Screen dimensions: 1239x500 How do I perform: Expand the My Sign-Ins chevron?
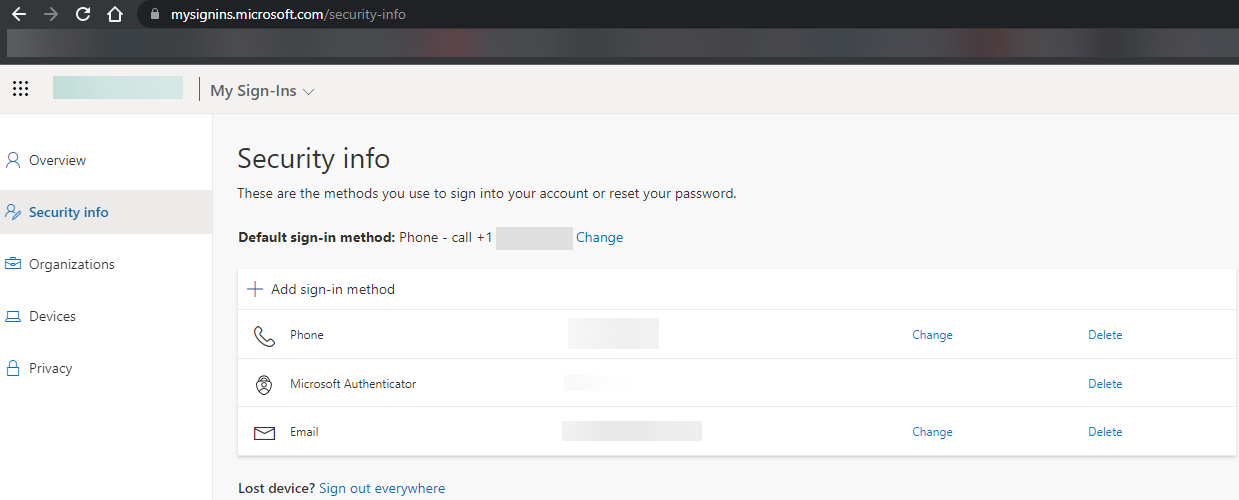point(308,91)
